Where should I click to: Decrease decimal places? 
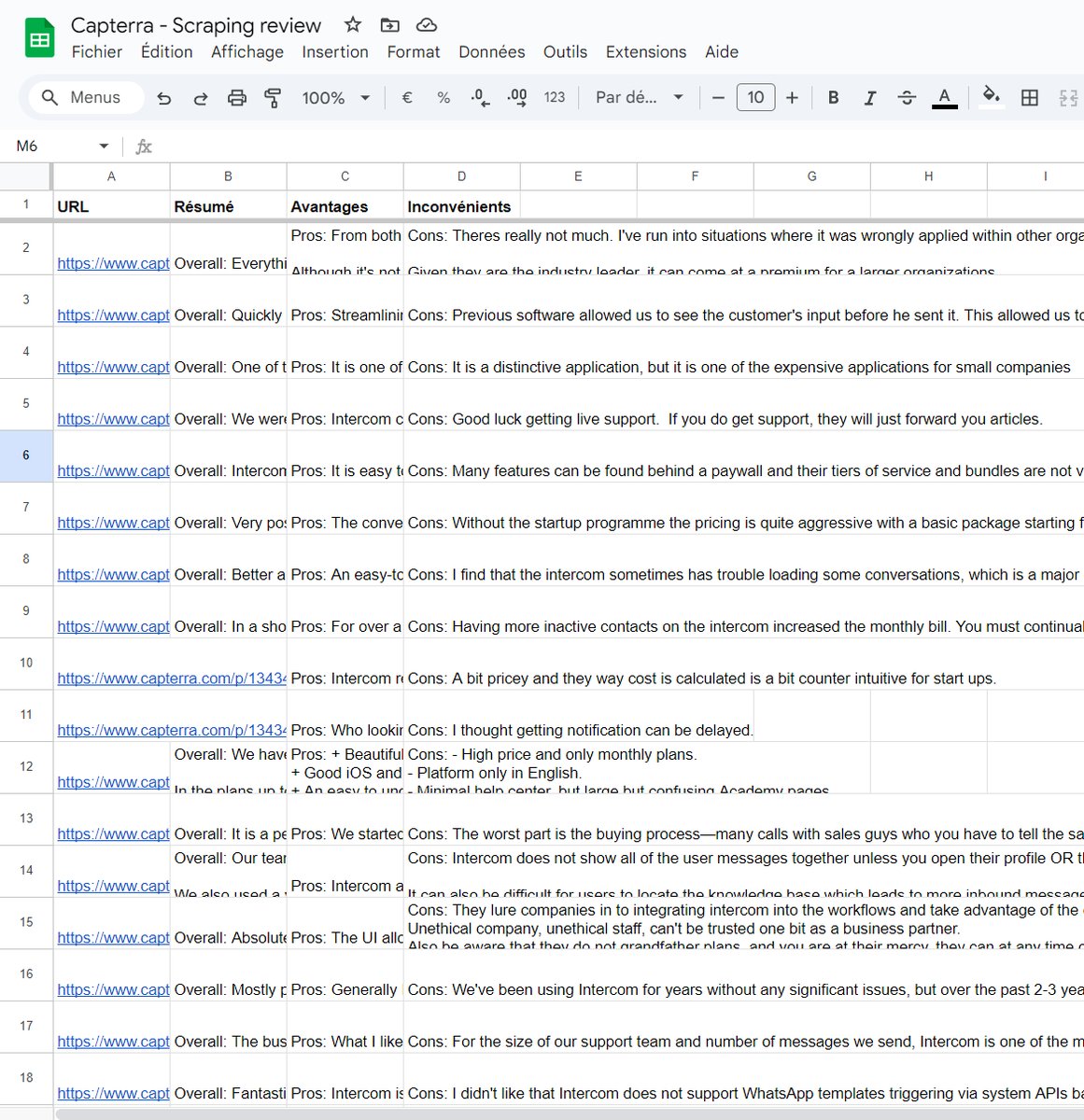coord(480,97)
